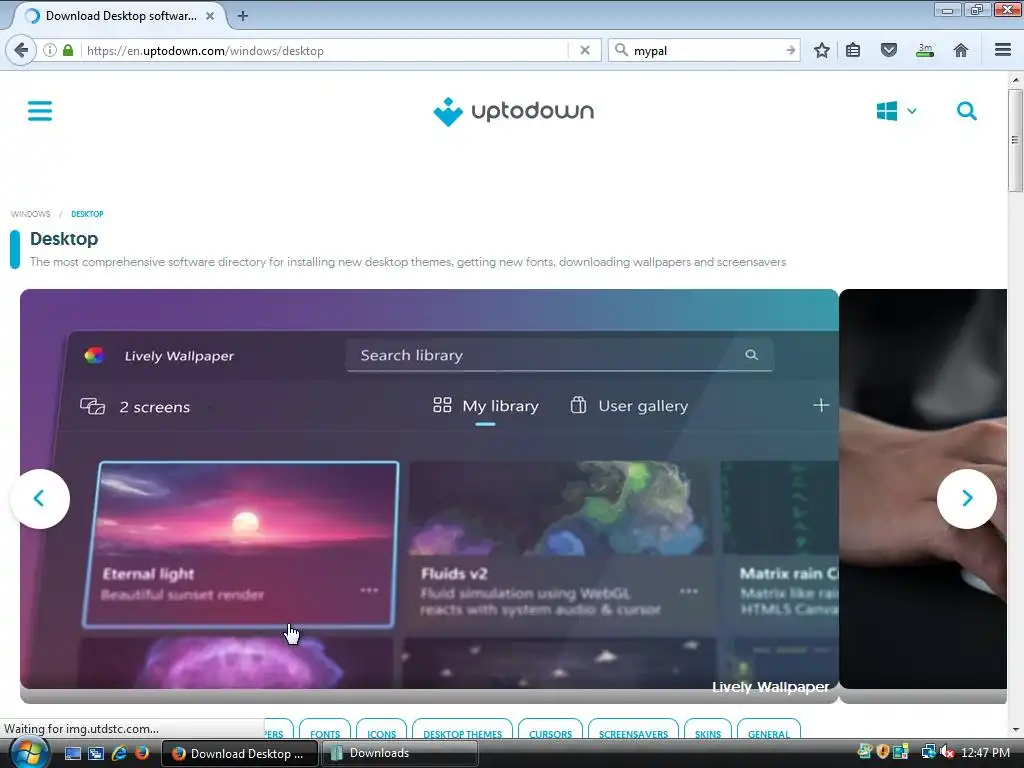Expand the Windows platform selector dropdown
The image size is (1024, 768).
[x=896, y=111]
